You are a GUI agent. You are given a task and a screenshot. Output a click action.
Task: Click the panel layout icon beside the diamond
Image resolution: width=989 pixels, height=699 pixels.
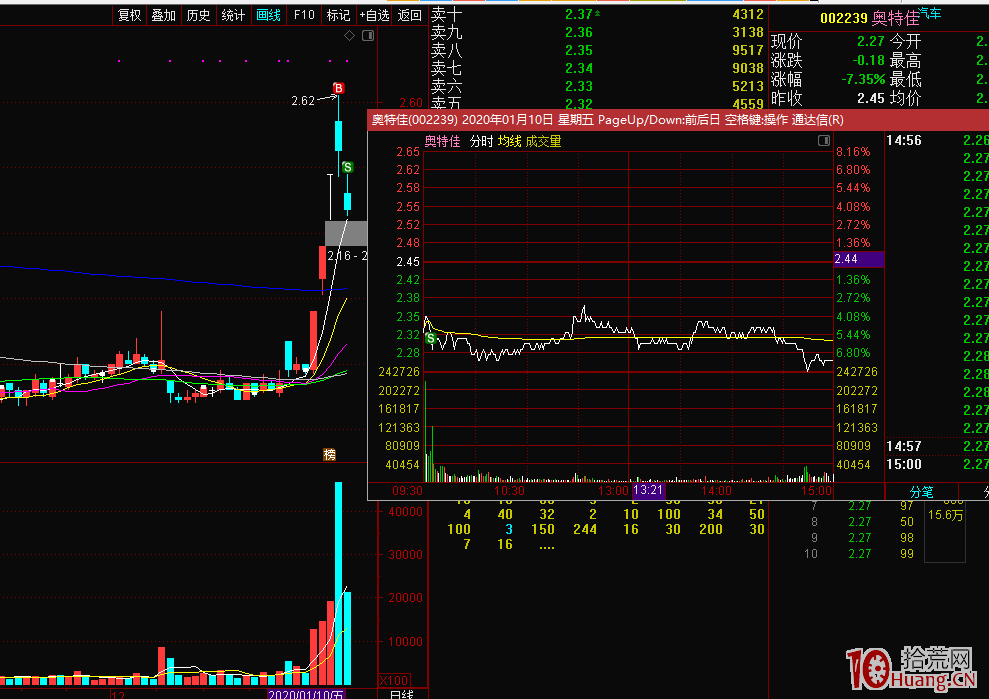pyautogui.click(x=366, y=36)
